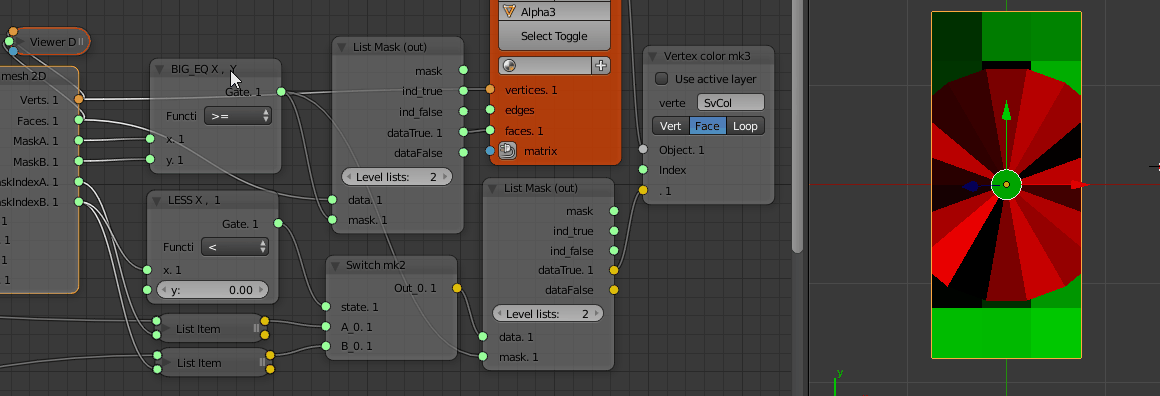Collapse the Switch mk2 node
Image resolution: width=1160 pixels, height=396 pixels.
pos(336,265)
